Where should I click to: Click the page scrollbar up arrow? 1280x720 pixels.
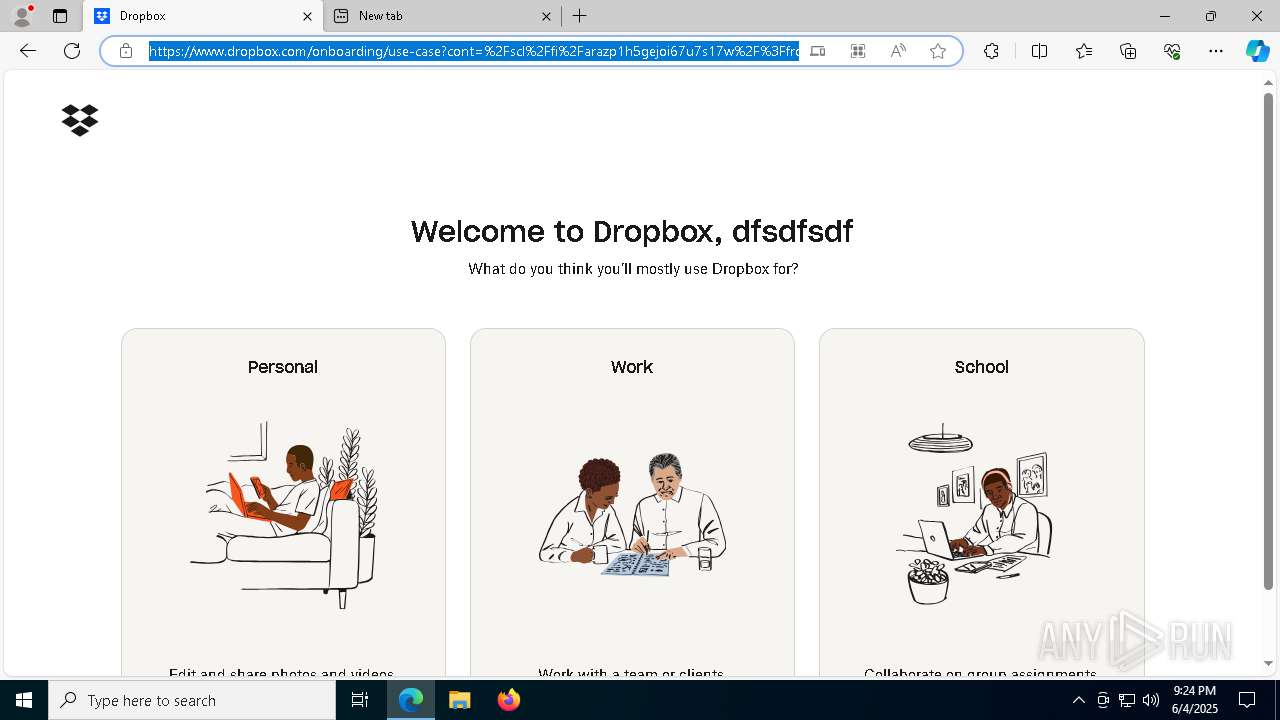1268,82
